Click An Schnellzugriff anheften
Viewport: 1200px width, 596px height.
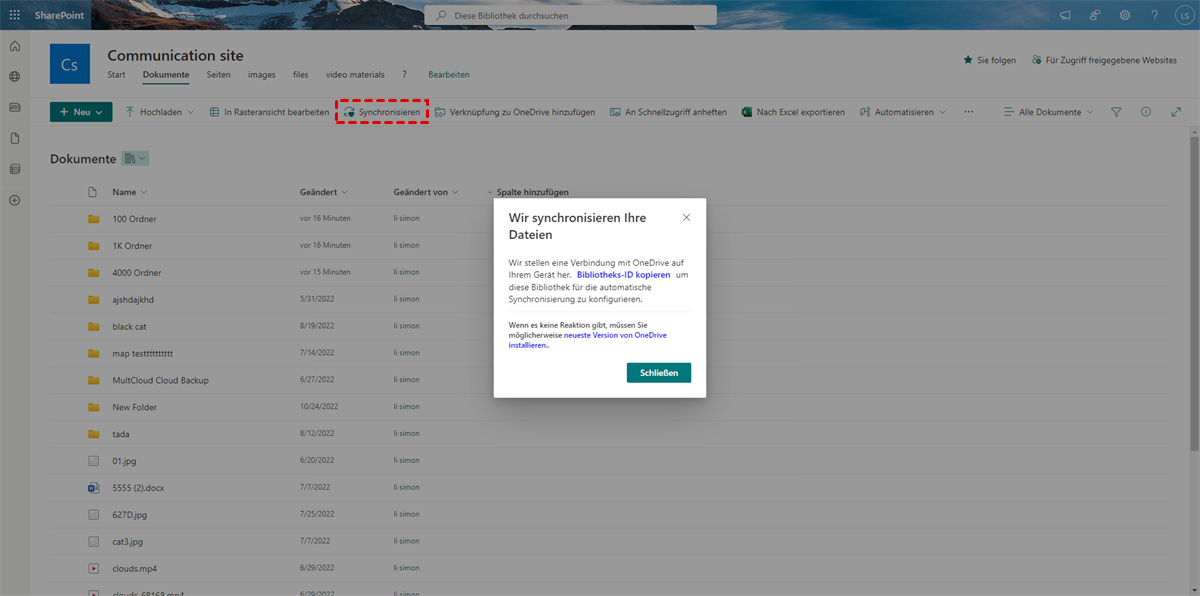[x=668, y=112]
